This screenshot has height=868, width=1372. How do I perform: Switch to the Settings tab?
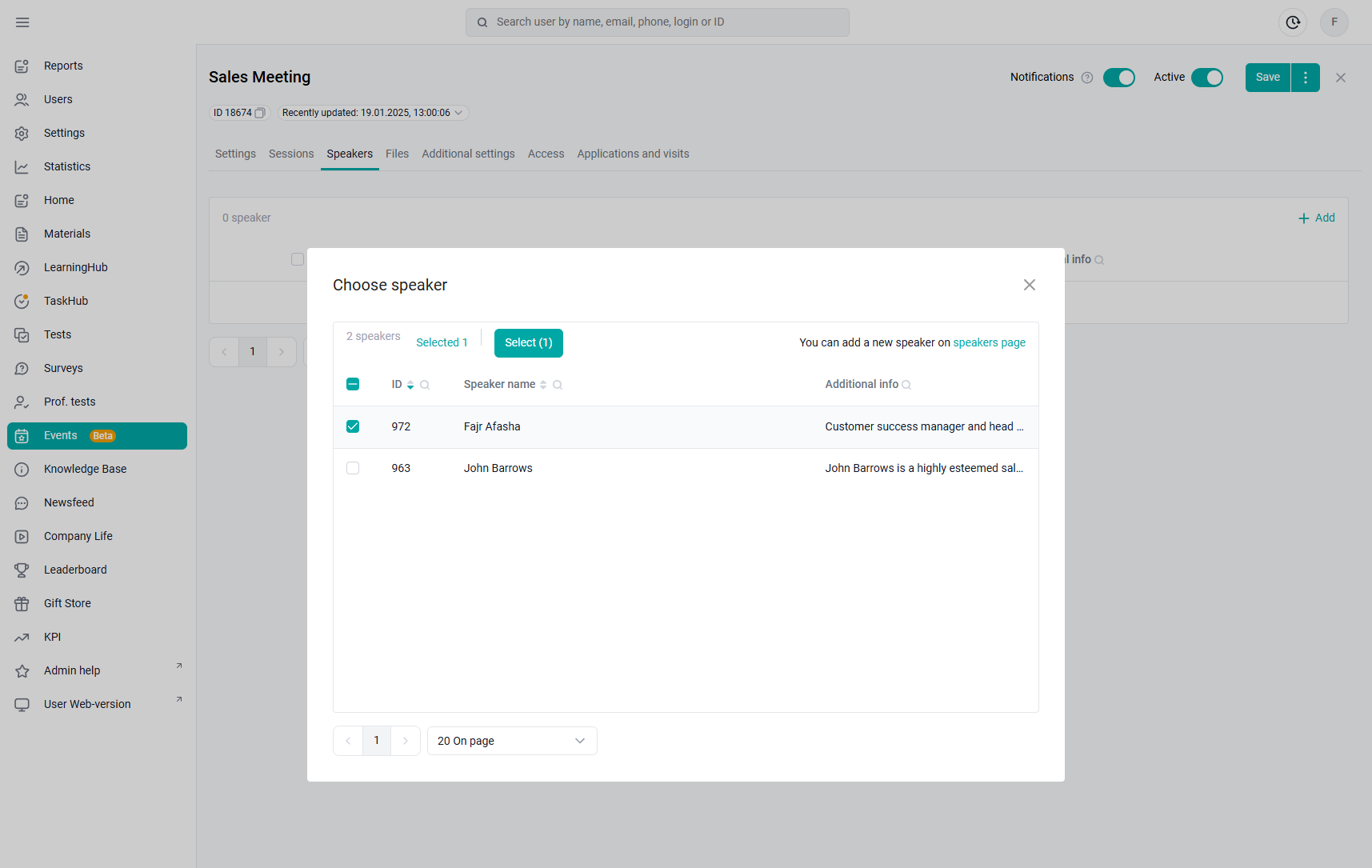tap(235, 154)
